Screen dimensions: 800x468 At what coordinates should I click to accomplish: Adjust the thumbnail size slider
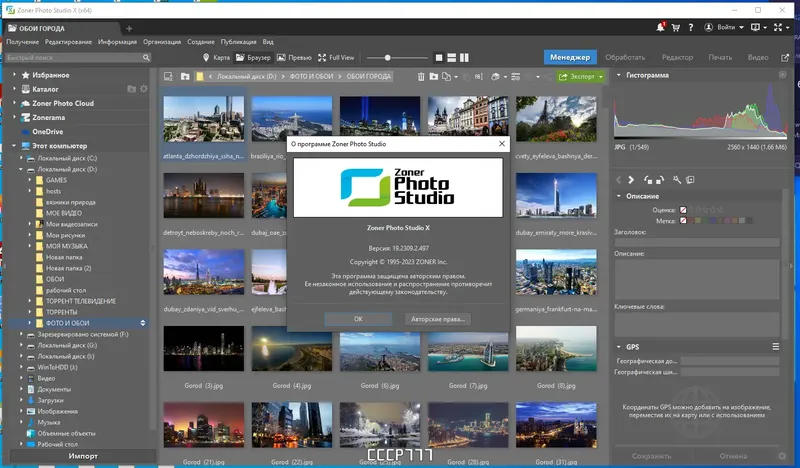tap(388, 58)
